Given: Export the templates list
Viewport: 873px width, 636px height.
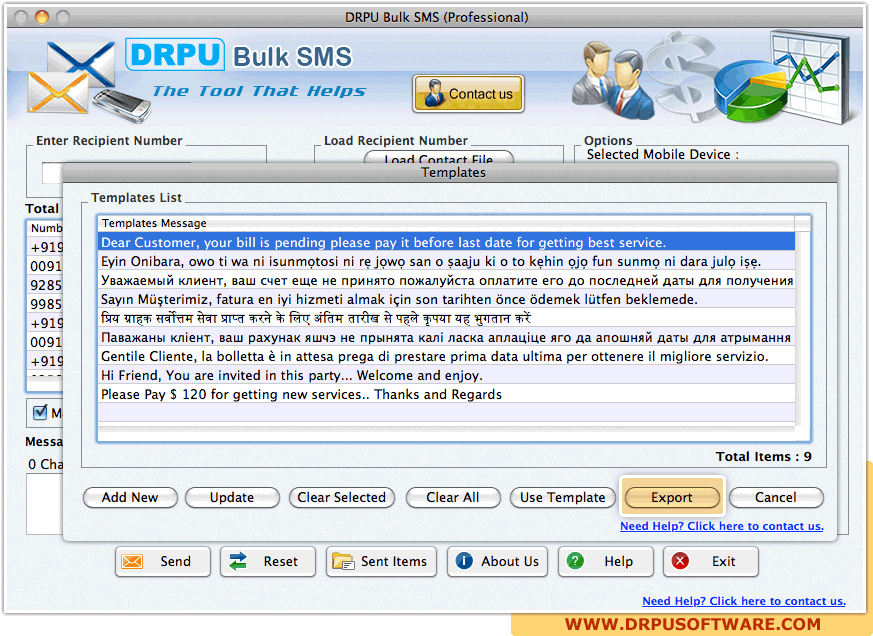Looking at the screenshot, I should (x=672, y=497).
